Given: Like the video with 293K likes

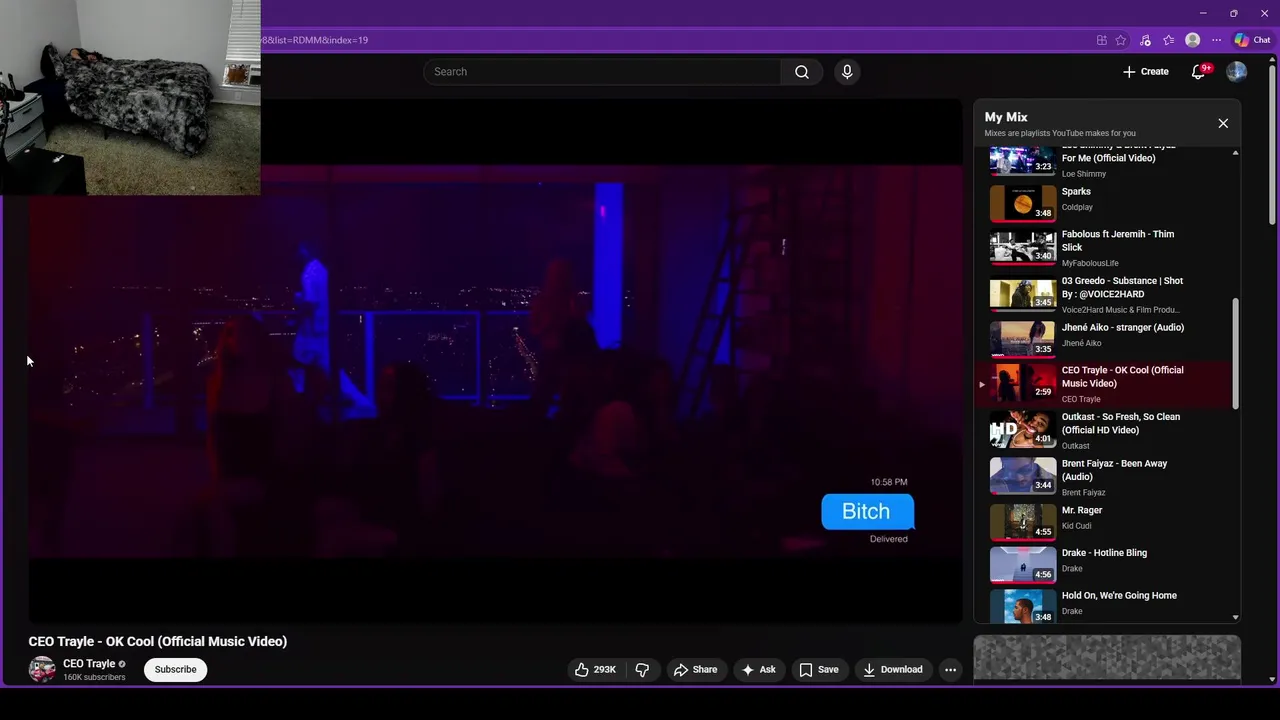Looking at the screenshot, I should coord(595,670).
